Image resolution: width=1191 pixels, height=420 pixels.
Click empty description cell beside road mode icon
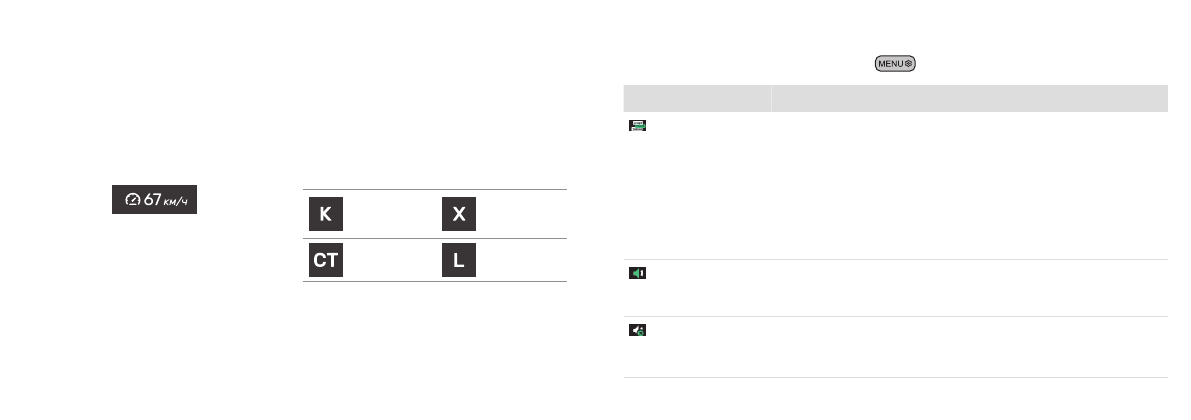point(970,186)
